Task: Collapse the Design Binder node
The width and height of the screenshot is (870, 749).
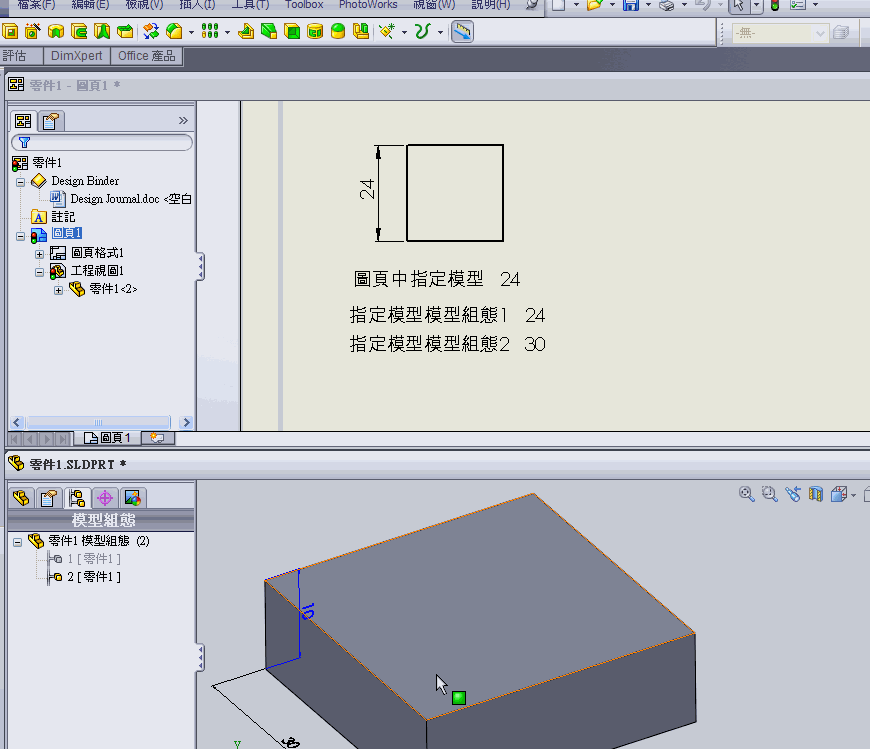Action: click(x=21, y=182)
